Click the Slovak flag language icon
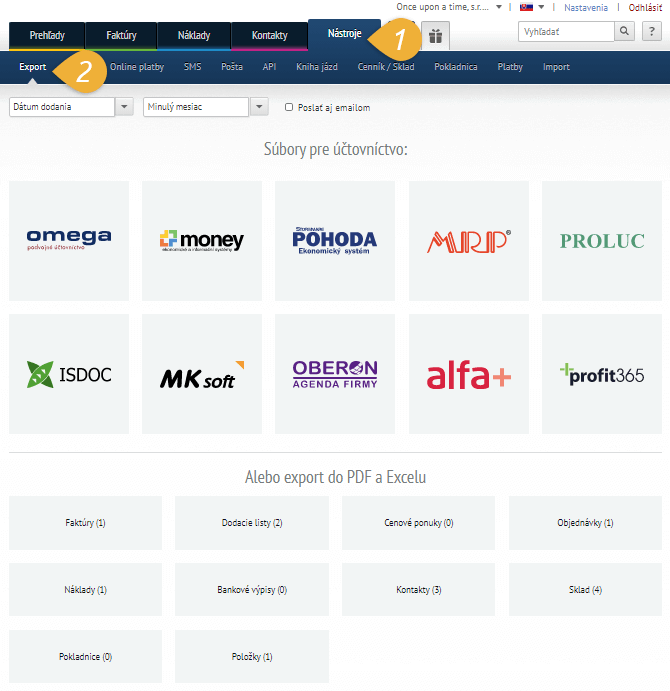The height and width of the screenshot is (691, 670). coord(526,7)
